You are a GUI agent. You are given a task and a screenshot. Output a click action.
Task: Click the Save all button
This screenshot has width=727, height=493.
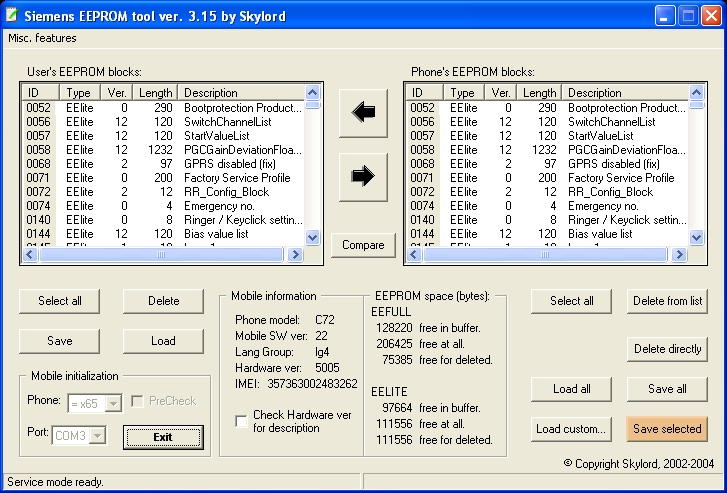(x=667, y=389)
